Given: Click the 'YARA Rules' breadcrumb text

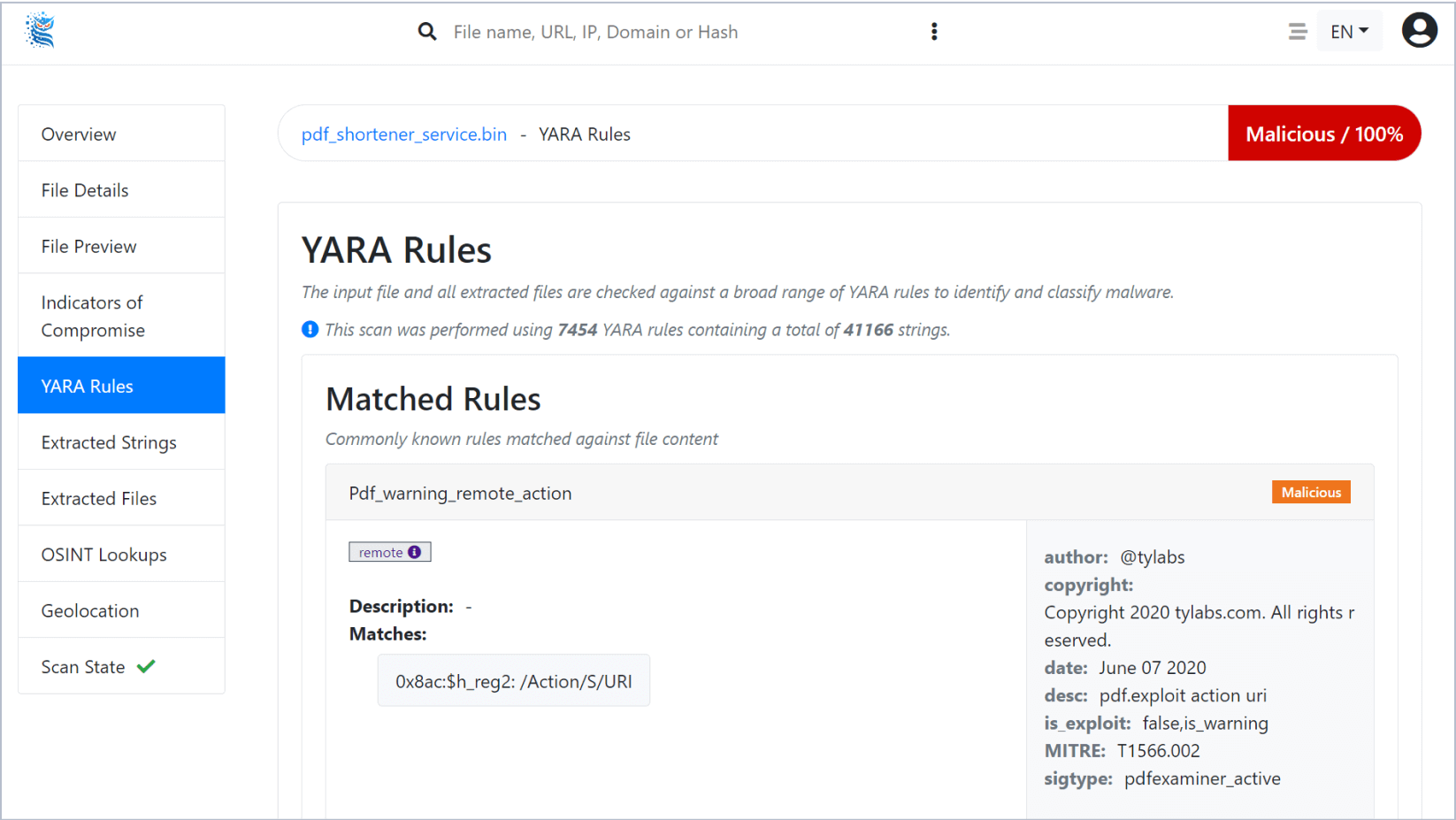Looking at the screenshot, I should click(585, 134).
